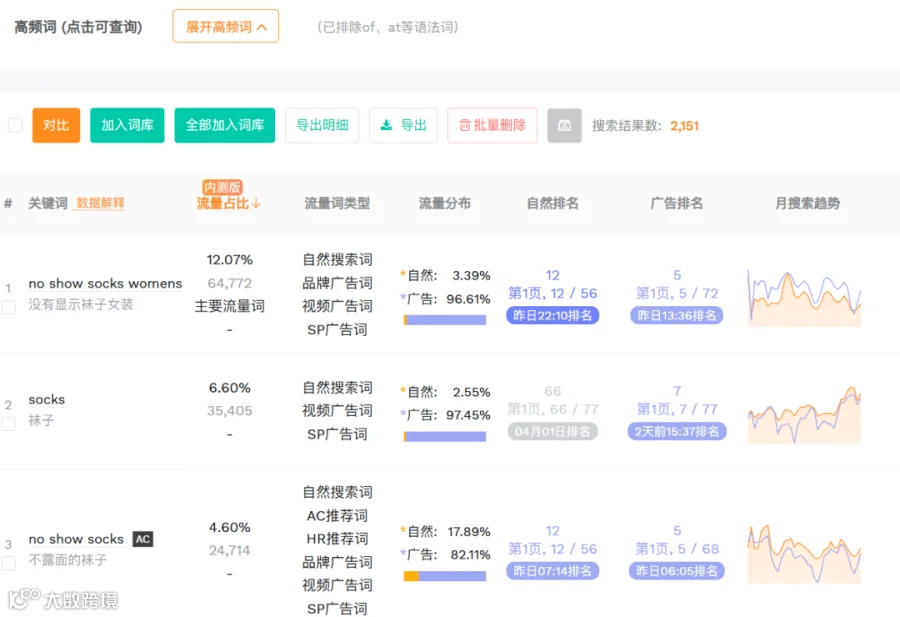The image size is (900, 617).
Task: Click search results count 2,151
Action: click(684, 126)
